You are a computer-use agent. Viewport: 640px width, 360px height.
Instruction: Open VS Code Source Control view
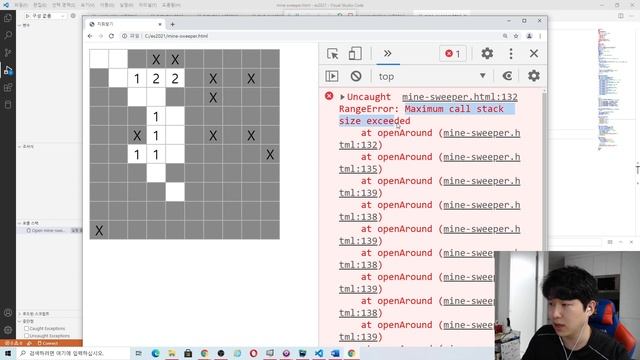8,53
